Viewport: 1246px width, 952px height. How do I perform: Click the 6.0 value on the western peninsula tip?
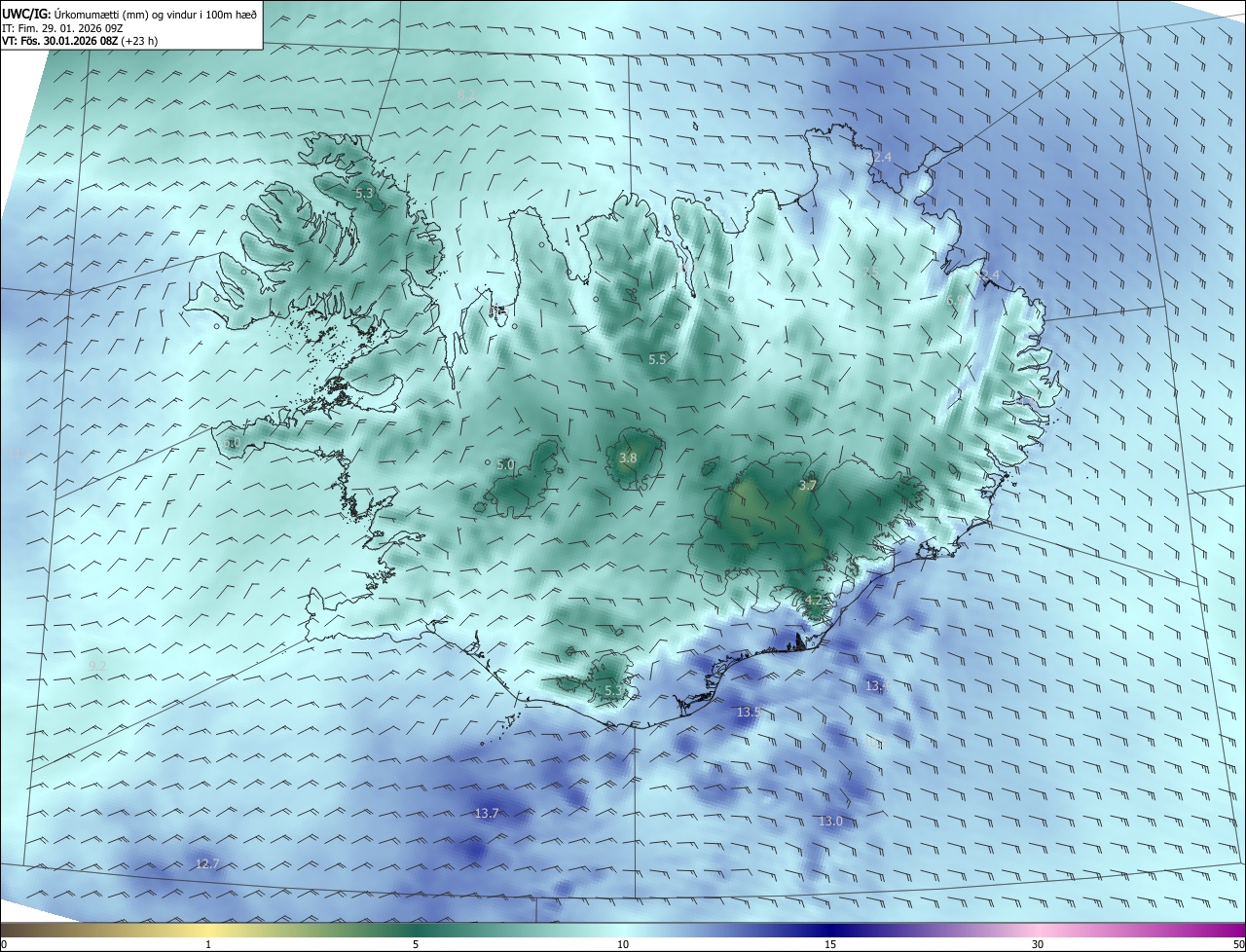point(232,443)
